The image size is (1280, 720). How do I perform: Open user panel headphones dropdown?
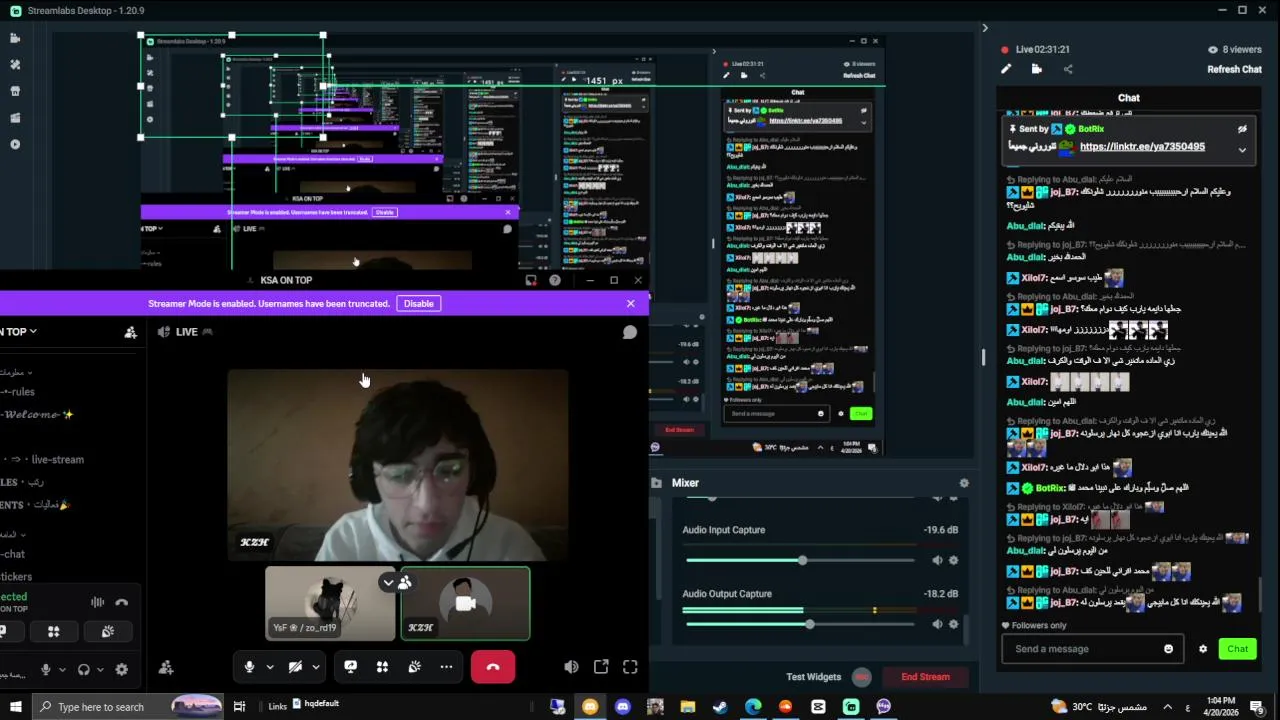tap(100, 670)
